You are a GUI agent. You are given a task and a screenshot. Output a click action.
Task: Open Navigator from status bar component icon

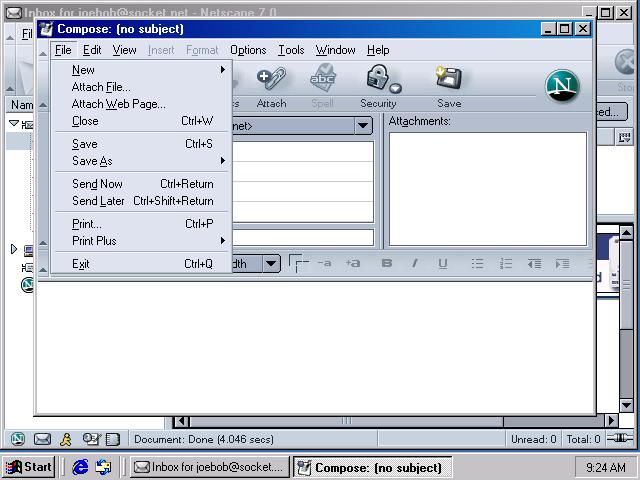[x=18, y=439]
